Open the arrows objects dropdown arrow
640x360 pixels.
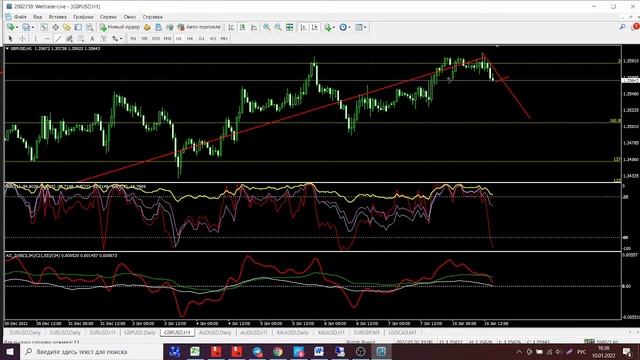point(121,38)
